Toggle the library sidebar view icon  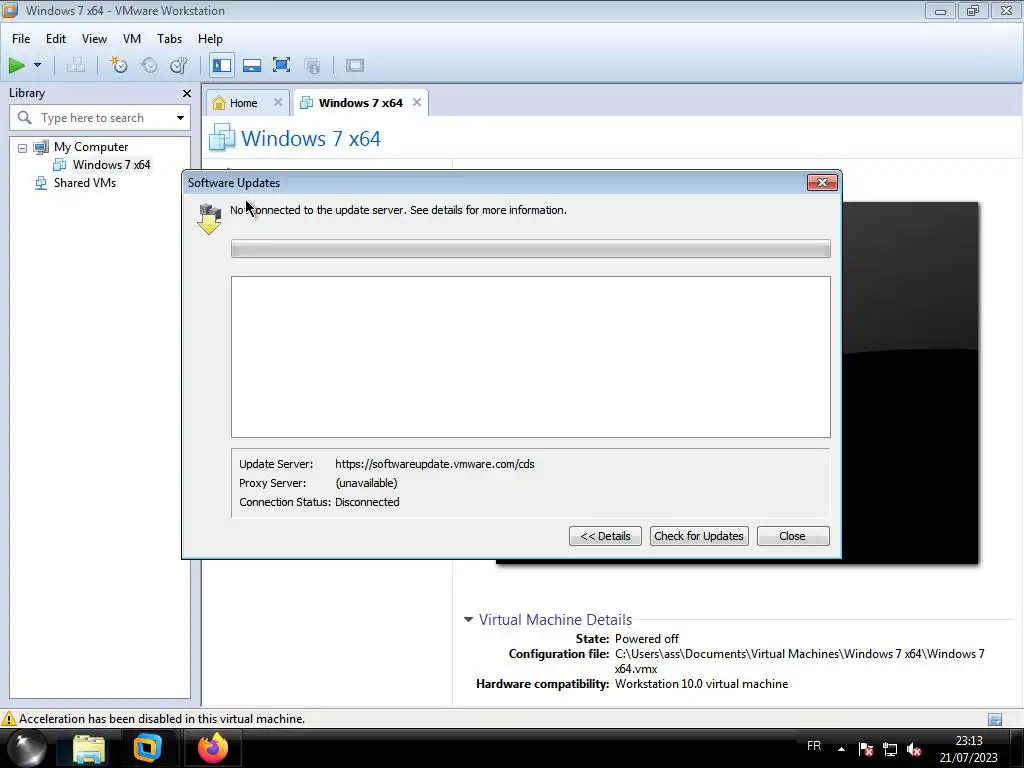222,65
